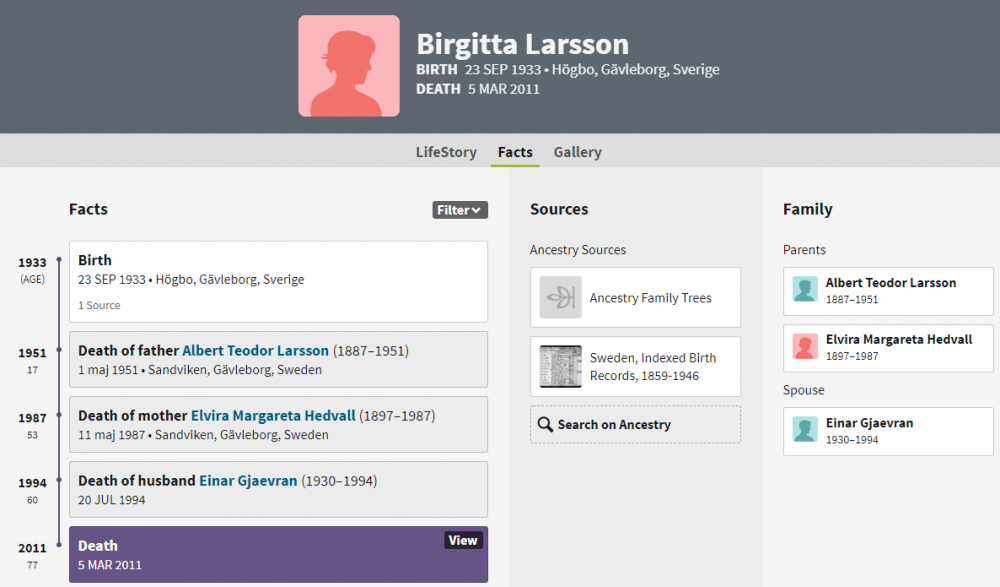Open the Swedish birth records thumbnail image
This screenshot has width=1000, height=587.
click(561, 366)
